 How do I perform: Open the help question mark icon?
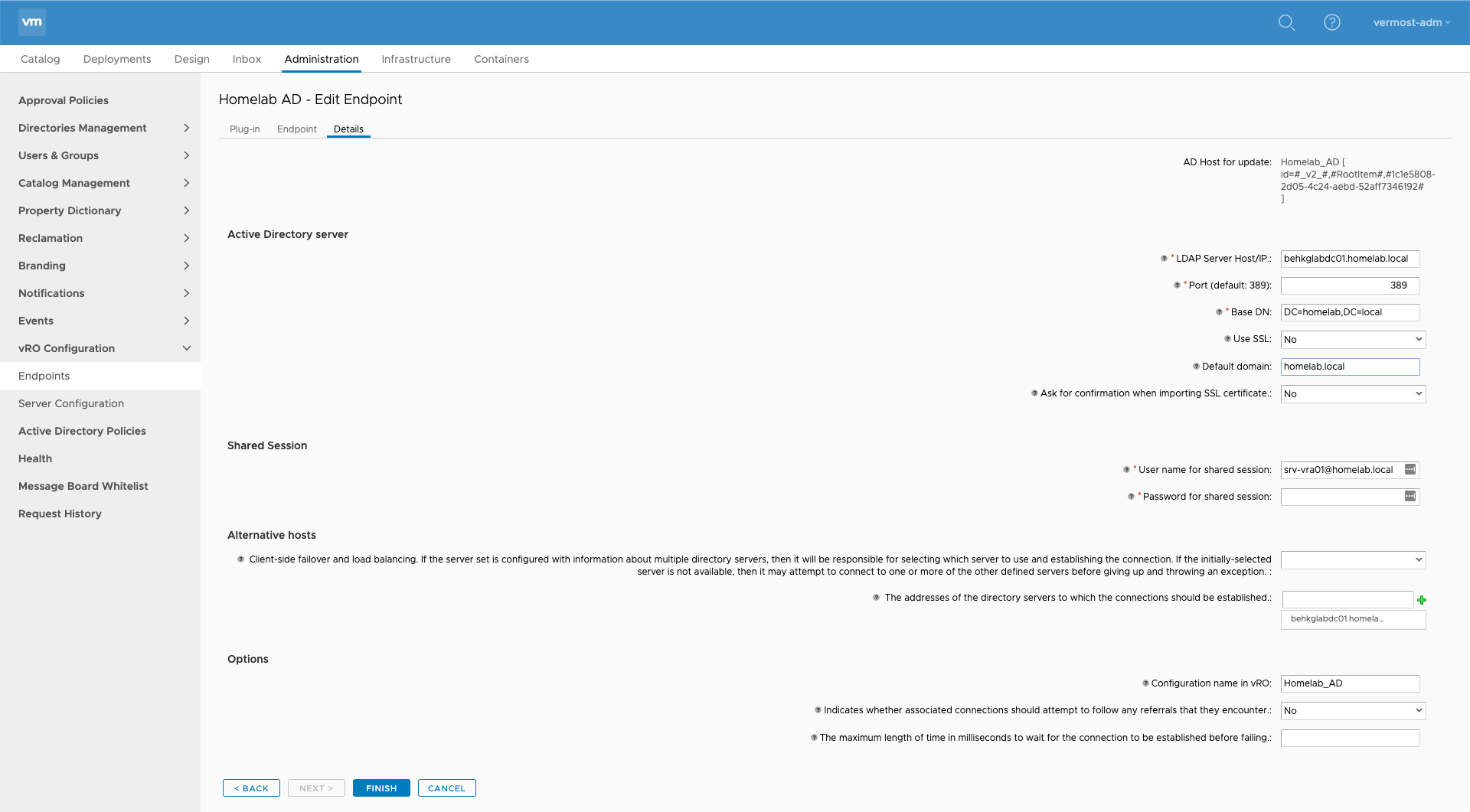[1332, 22]
